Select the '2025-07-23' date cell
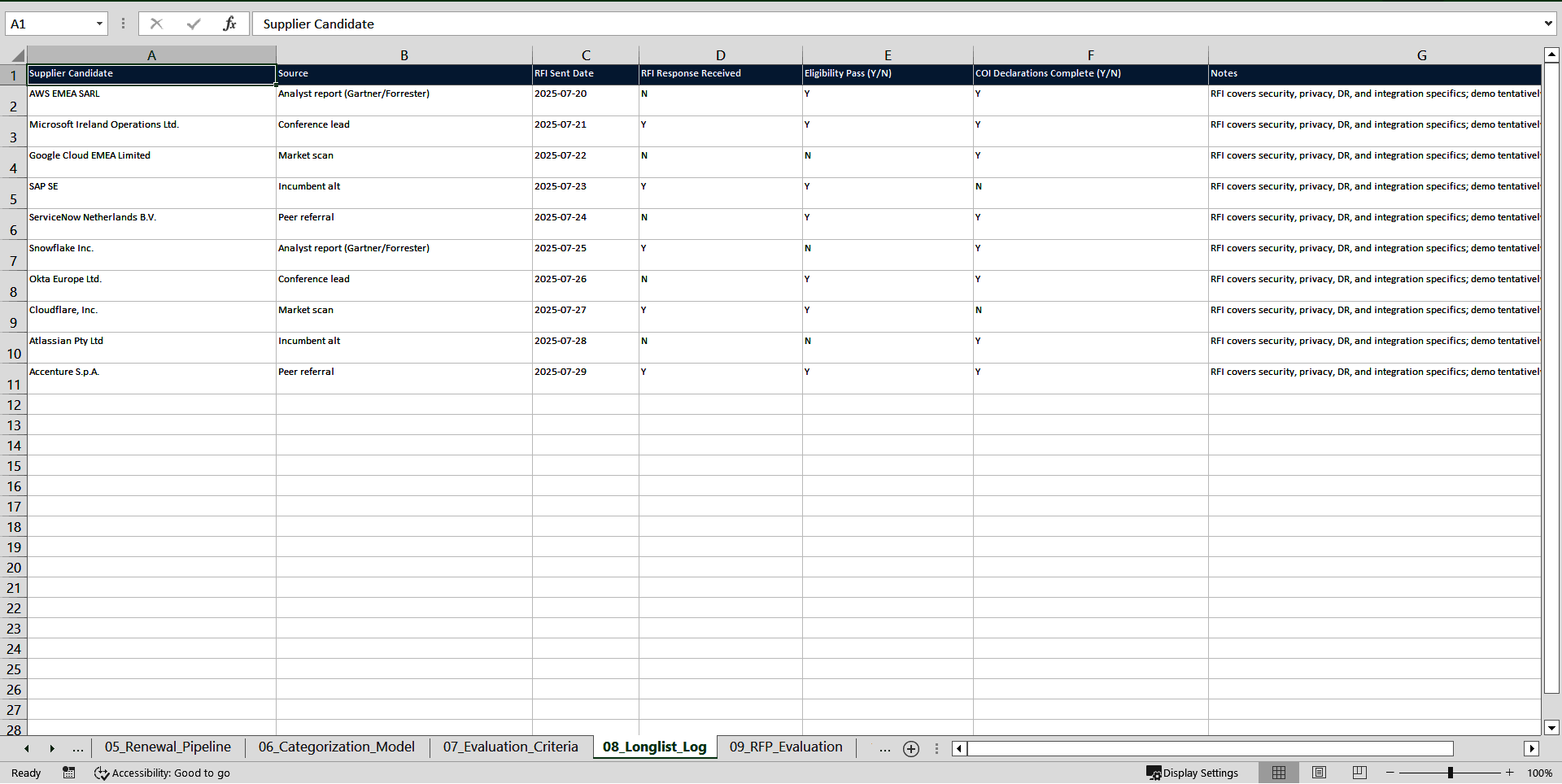 coord(585,194)
